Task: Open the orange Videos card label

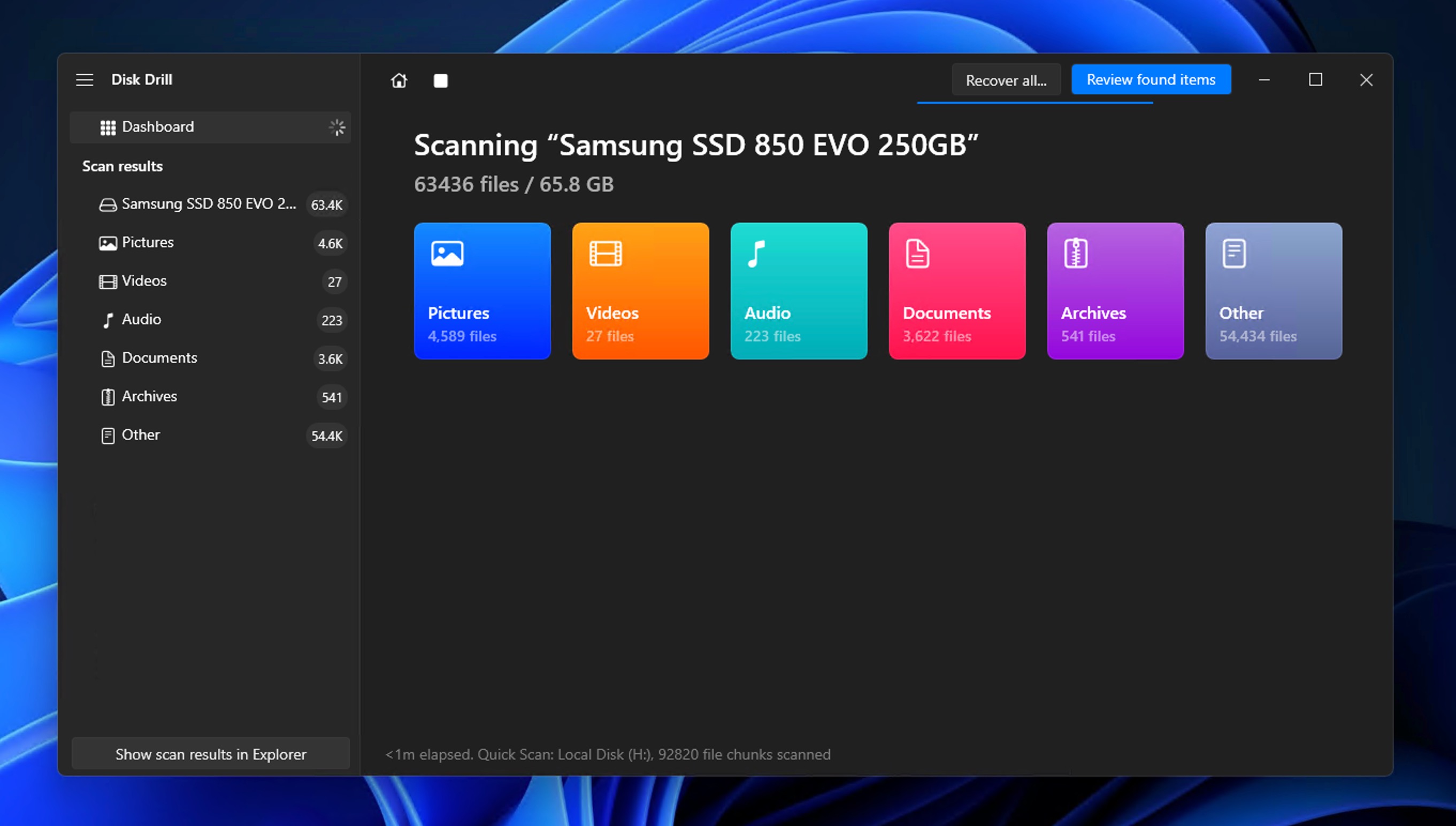Action: pos(612,313)
